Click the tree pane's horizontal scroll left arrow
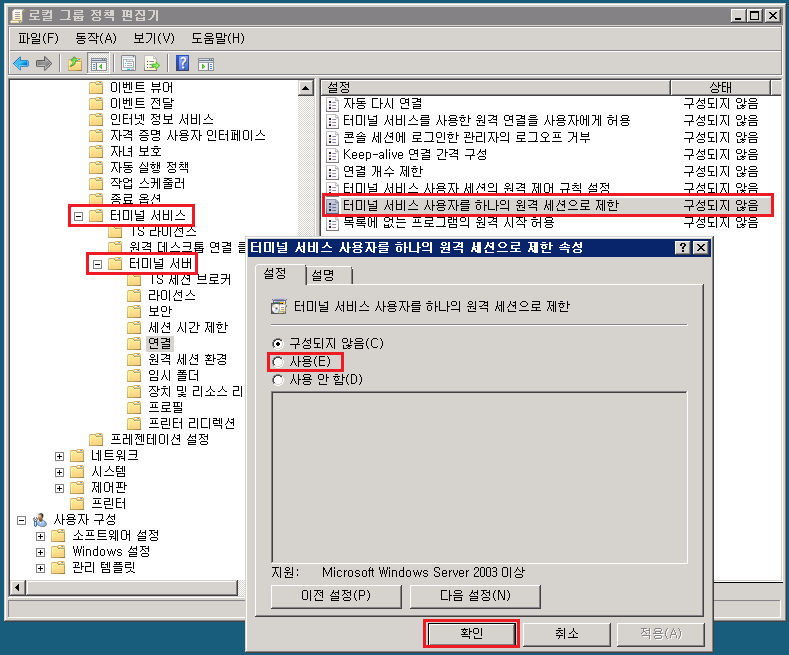The width and height of the screenshot is (789, 655). [18, 587]
